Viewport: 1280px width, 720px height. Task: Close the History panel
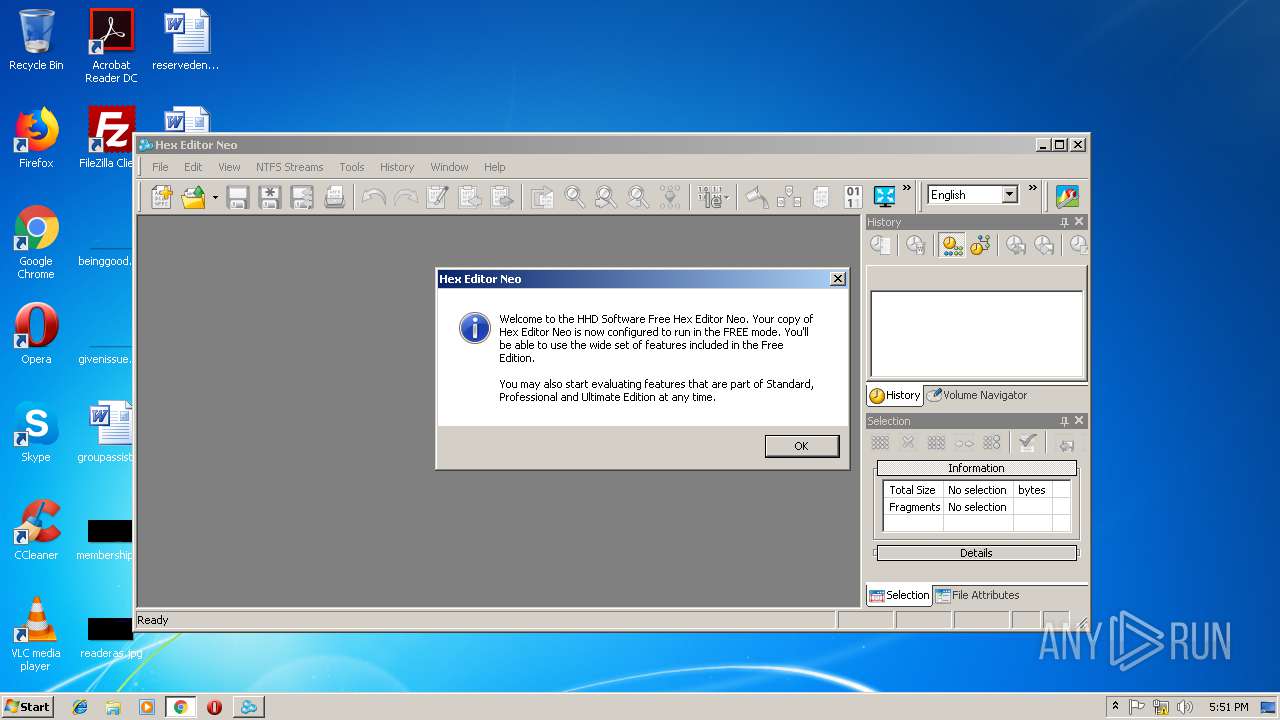click(1078, 222)
